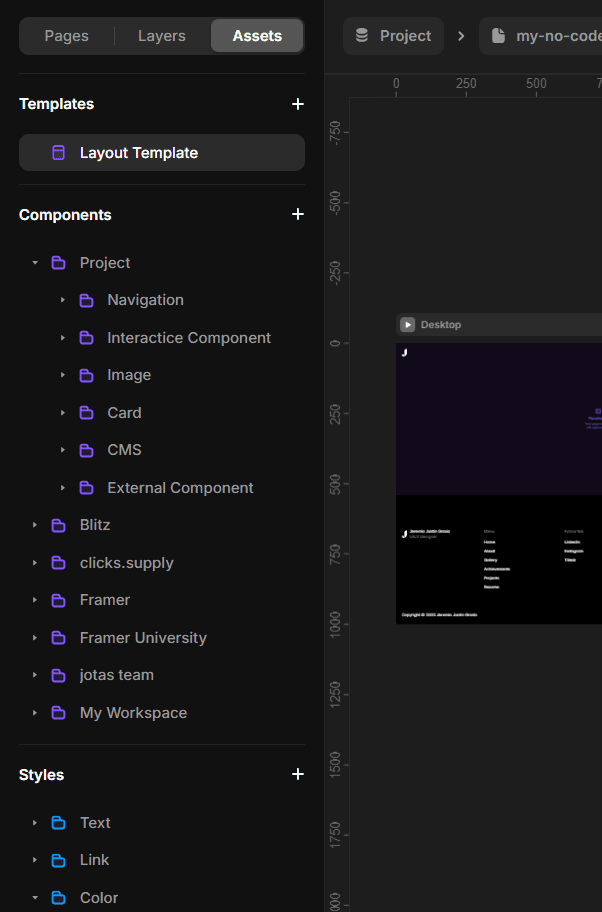Image resolution: width=602 pixels, height=912 pixels.
Task: Expand the Blitz folder
Action: click(x=35, y=525)
